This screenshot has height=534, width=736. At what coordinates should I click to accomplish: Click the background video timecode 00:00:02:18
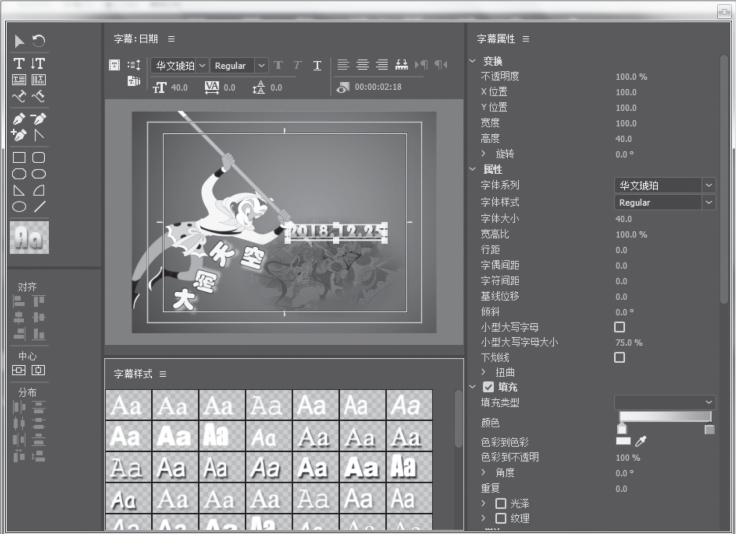coord(378,87)
